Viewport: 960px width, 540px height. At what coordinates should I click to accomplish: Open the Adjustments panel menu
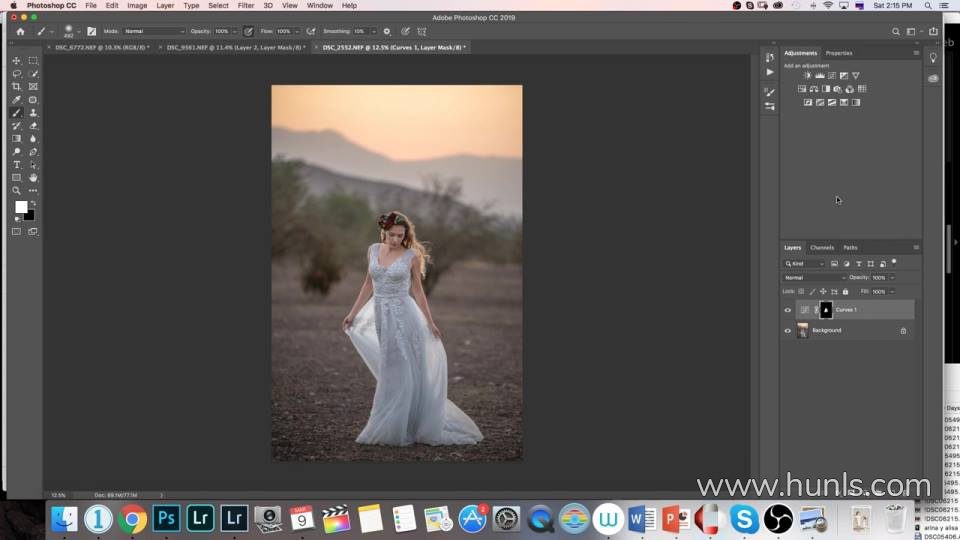pyautogui.click(x=916, y=53)
